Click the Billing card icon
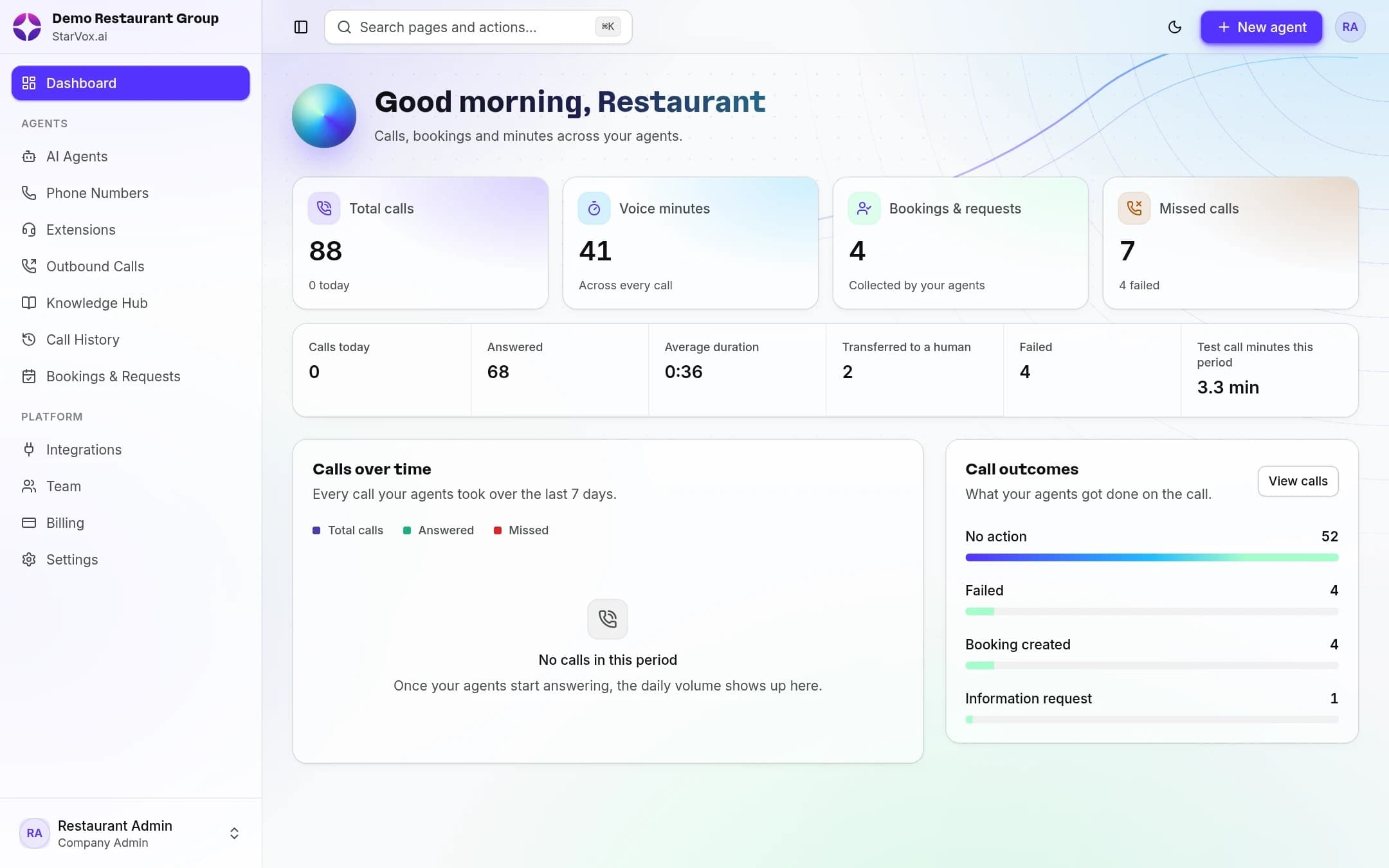Viewport: 1389px width, 868px height. pyautogui.click(x=29, y=523)
